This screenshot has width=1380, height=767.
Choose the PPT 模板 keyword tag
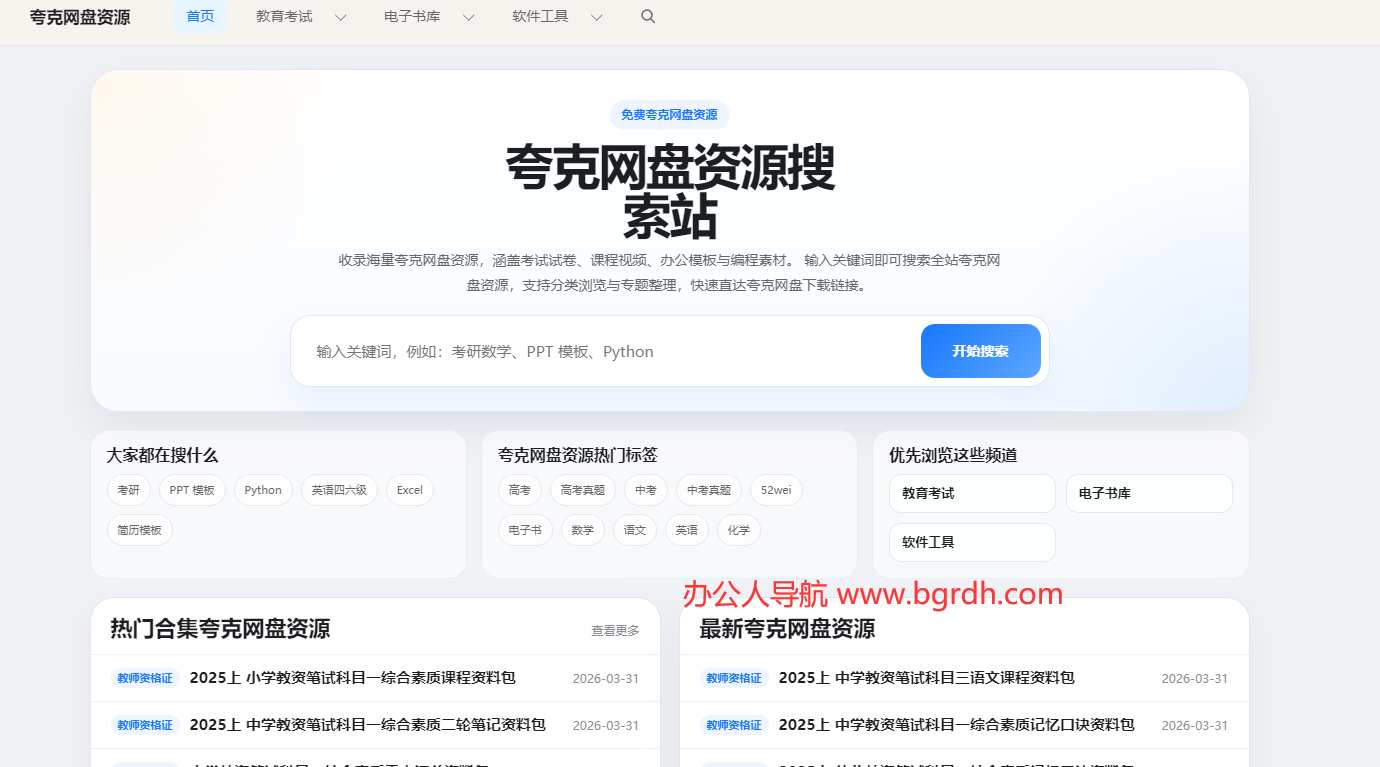coord(192,490)
